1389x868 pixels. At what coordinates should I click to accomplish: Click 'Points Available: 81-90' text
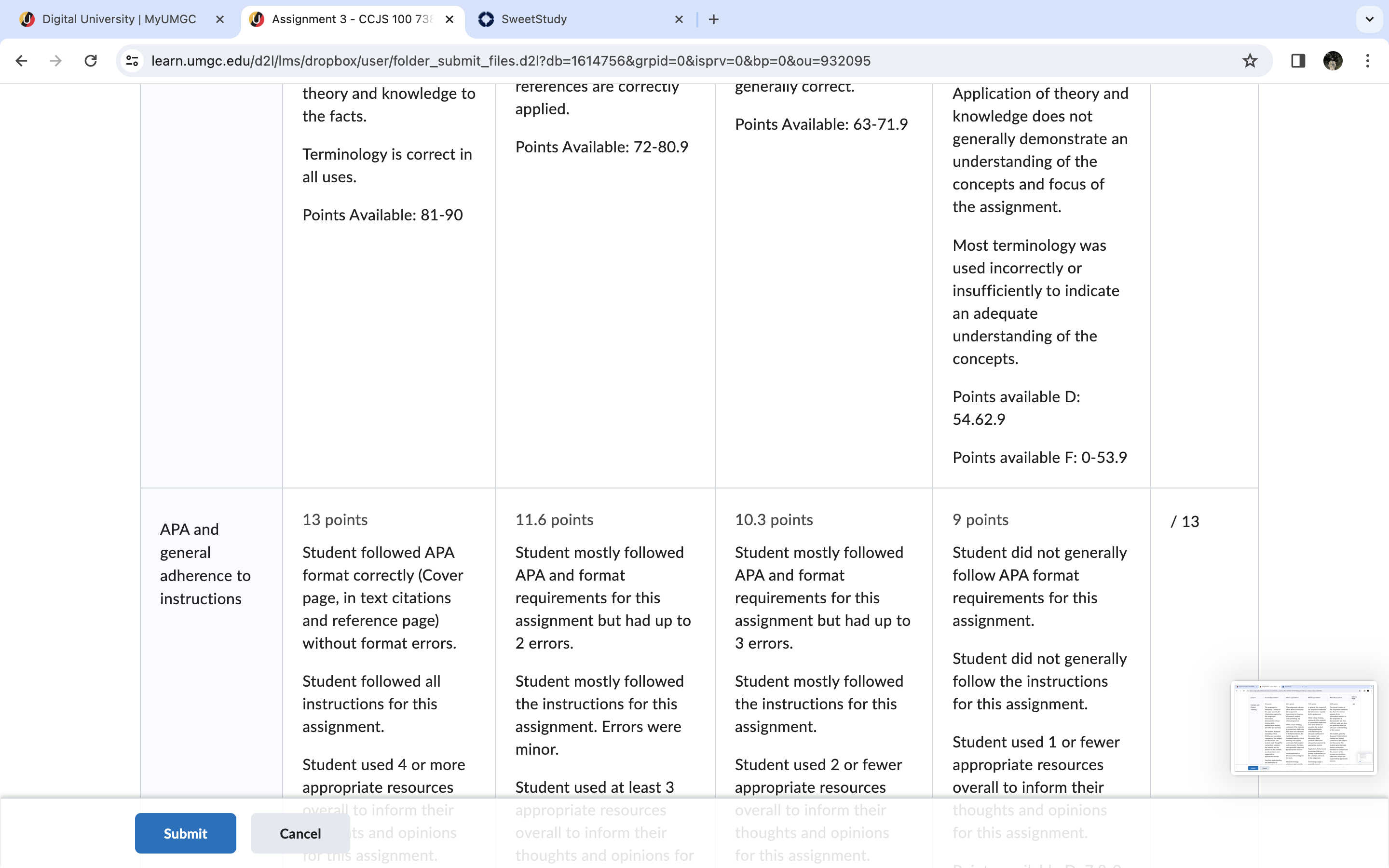point(382,215)
